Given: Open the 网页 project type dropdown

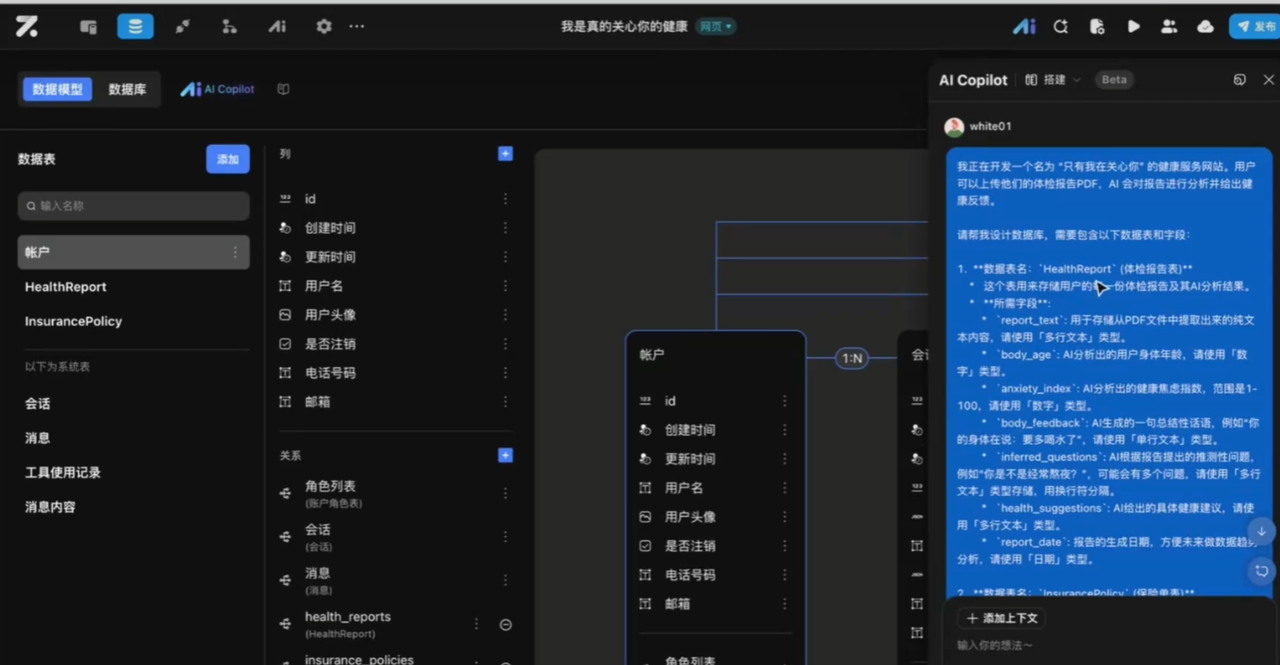Looking at the screenshot, I should click(716, 27).
